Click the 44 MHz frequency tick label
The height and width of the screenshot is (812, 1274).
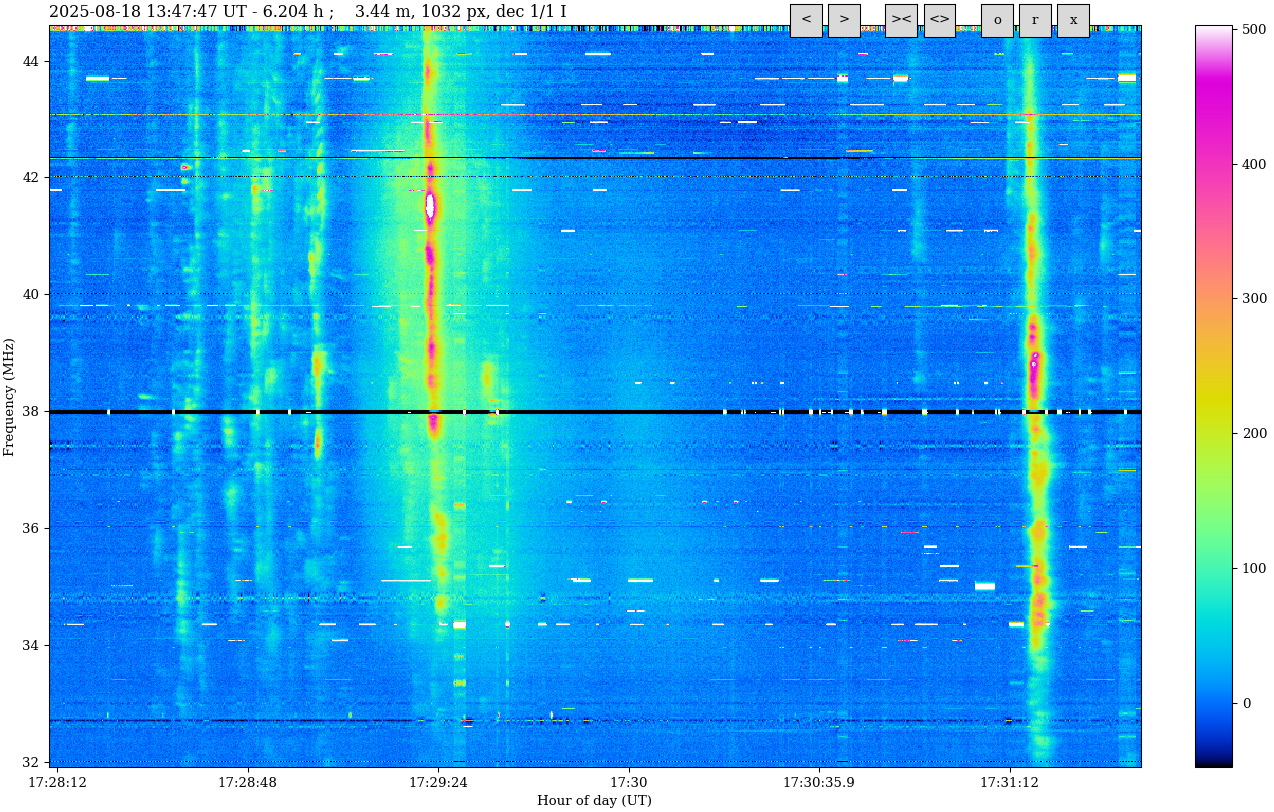tap(31, 62)
